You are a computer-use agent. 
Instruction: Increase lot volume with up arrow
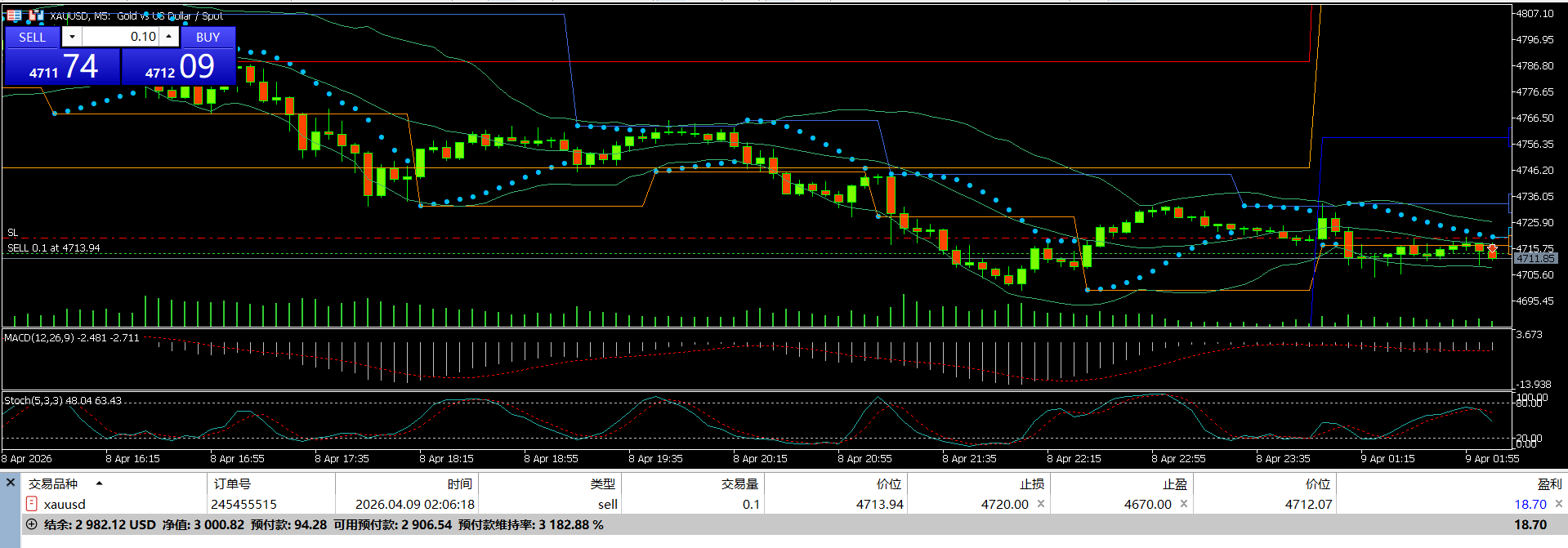[169, 37]
